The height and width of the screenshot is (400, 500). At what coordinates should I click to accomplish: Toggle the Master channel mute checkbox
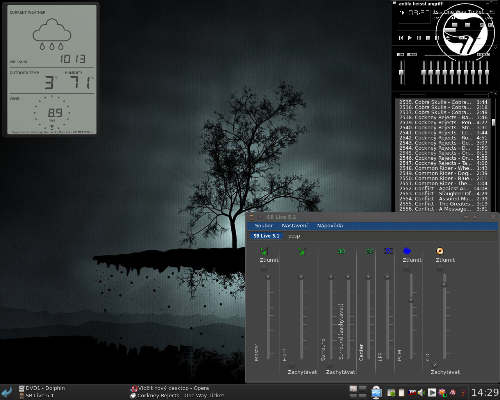coord(263,268)
